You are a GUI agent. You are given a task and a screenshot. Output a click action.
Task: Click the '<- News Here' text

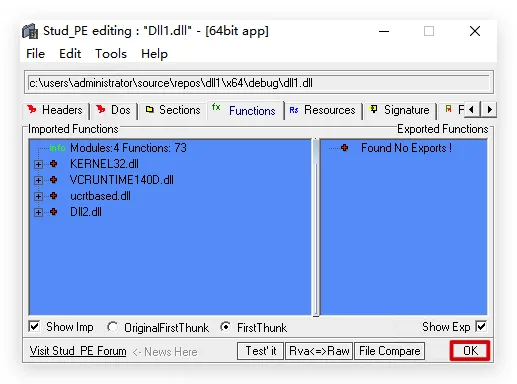165,352
